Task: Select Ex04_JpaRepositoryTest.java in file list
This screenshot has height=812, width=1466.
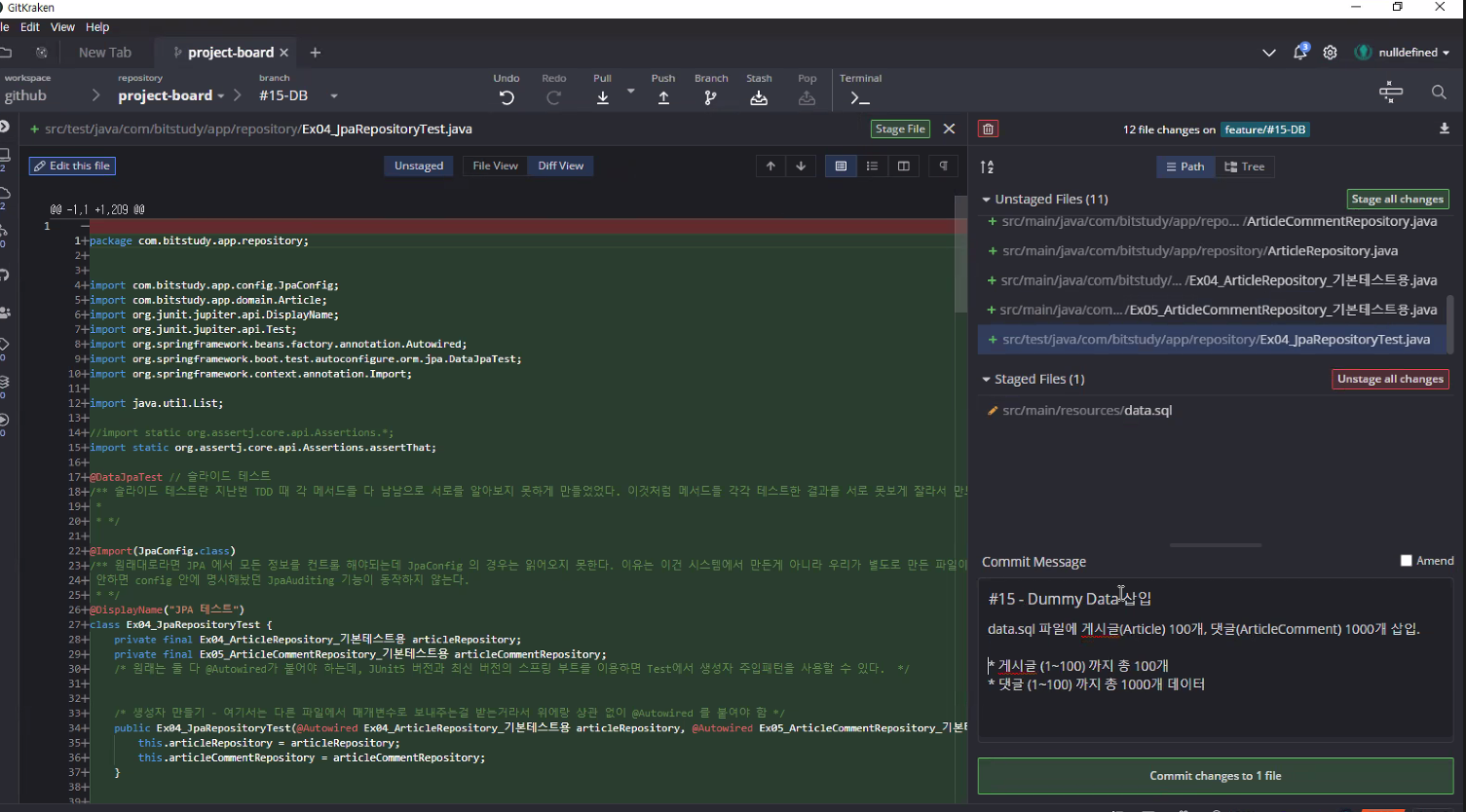Action: tap(1212, 339)
